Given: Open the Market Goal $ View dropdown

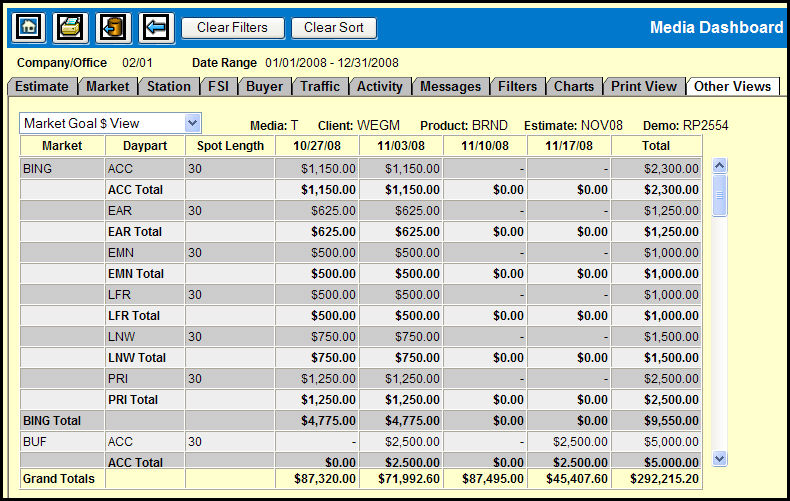Looking at the screenshot, I should 193,123.
